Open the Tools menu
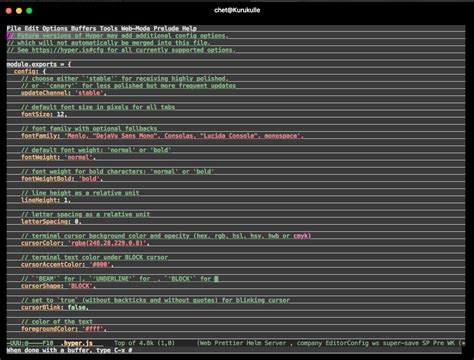The height and width of the screenshot is (360, 474). [109, 28]
